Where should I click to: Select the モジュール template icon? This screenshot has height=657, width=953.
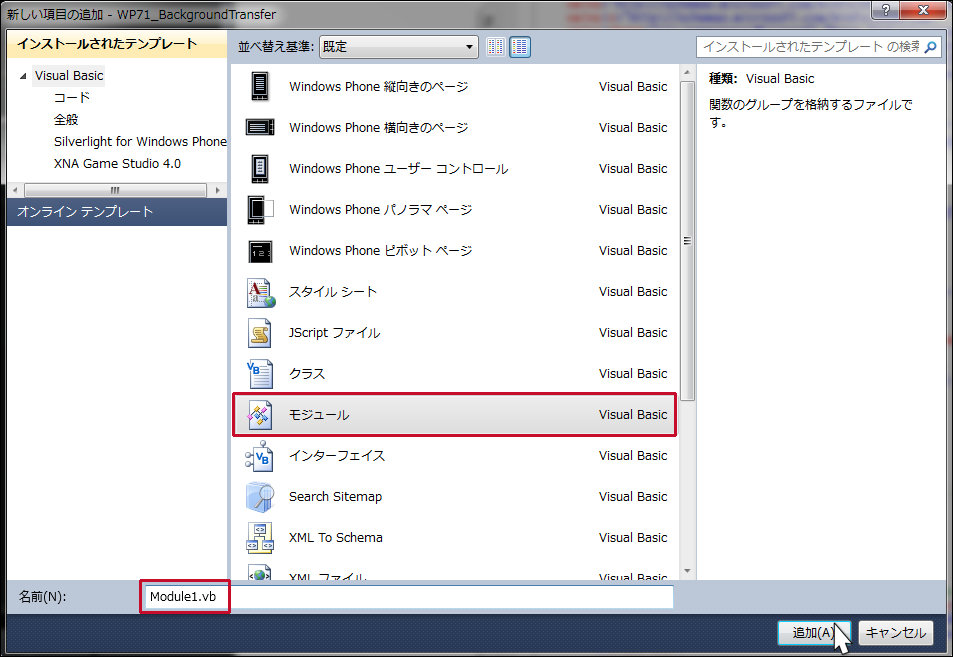pos(260,414)
